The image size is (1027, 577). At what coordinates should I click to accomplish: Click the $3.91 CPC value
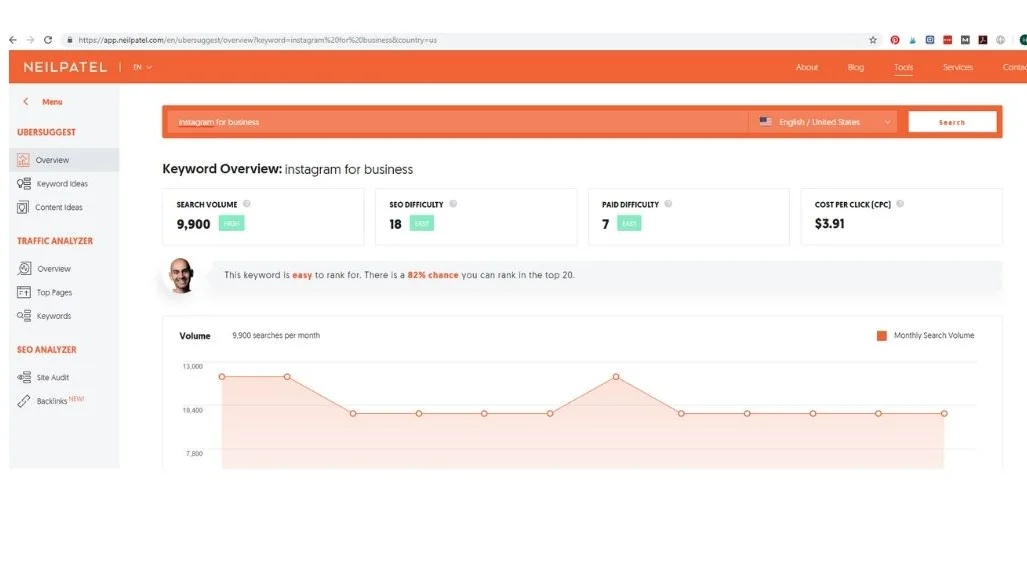[x=829, y=223]
